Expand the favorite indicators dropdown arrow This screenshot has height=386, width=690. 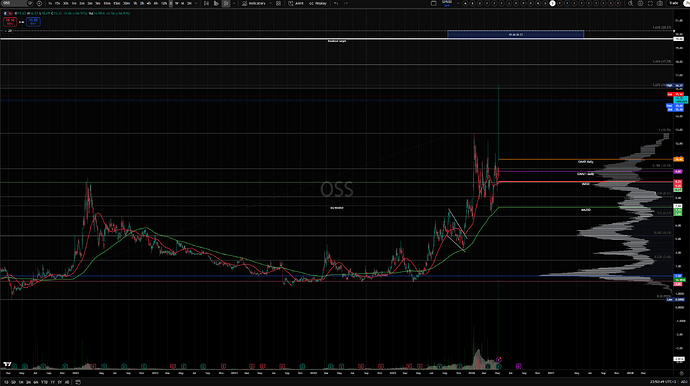tap(270, 3)
